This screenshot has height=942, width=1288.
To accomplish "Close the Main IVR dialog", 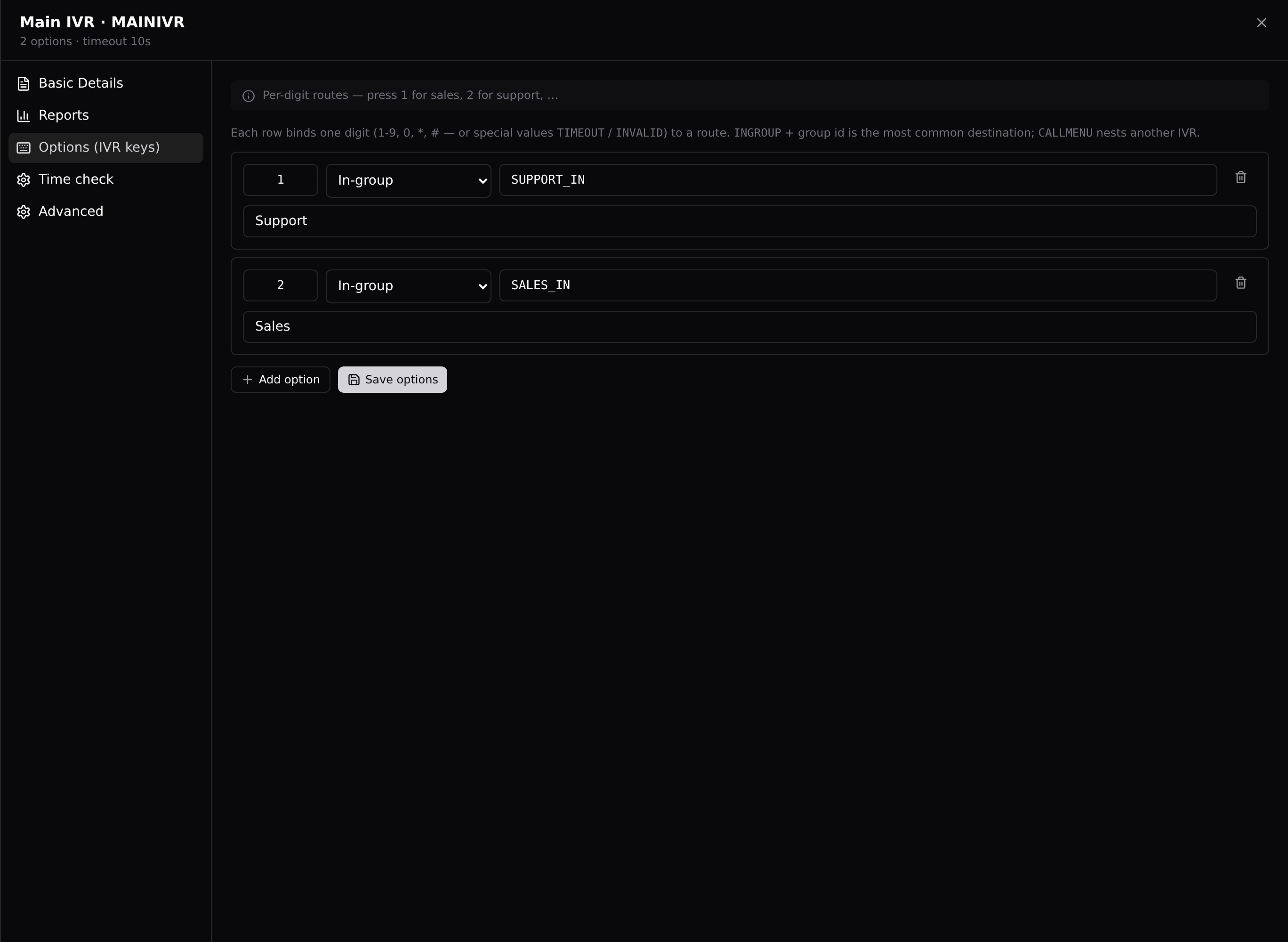I will (x=1261, y=23).
